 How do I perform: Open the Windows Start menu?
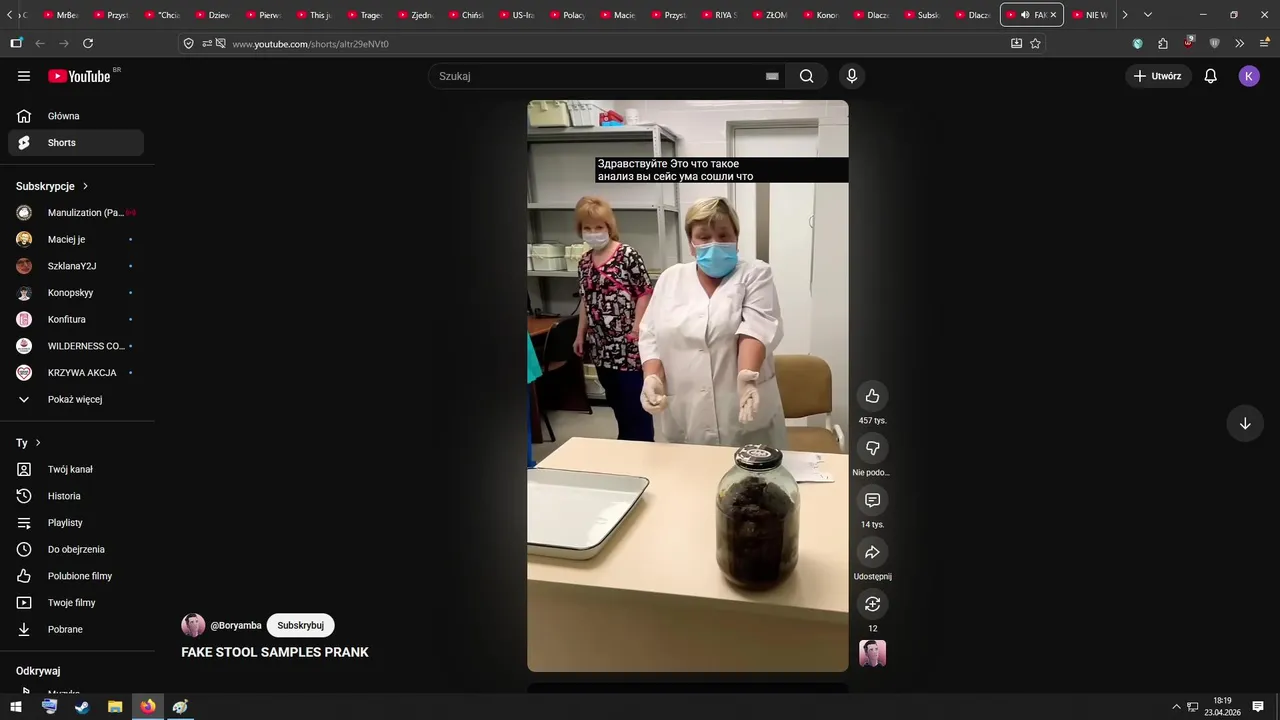point(16,707)
